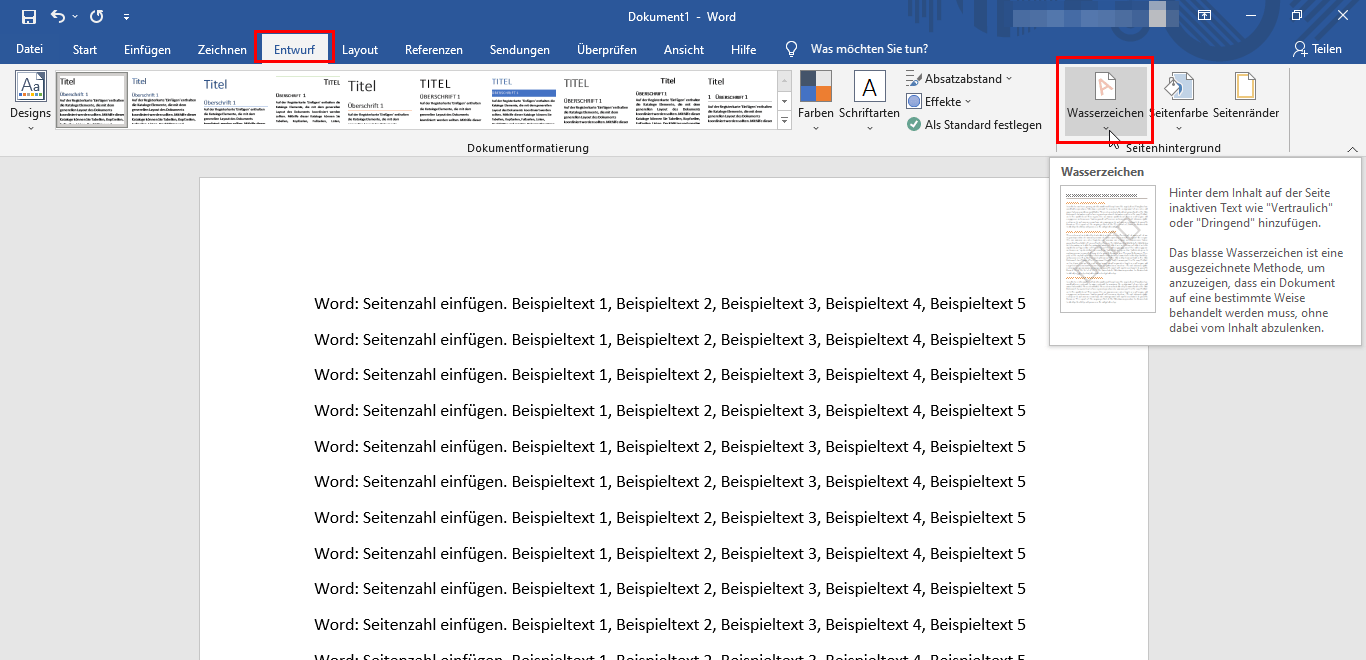The image size is (1366, 660).
Task: Open the Sendungen tab
Action: click(520, 49)
